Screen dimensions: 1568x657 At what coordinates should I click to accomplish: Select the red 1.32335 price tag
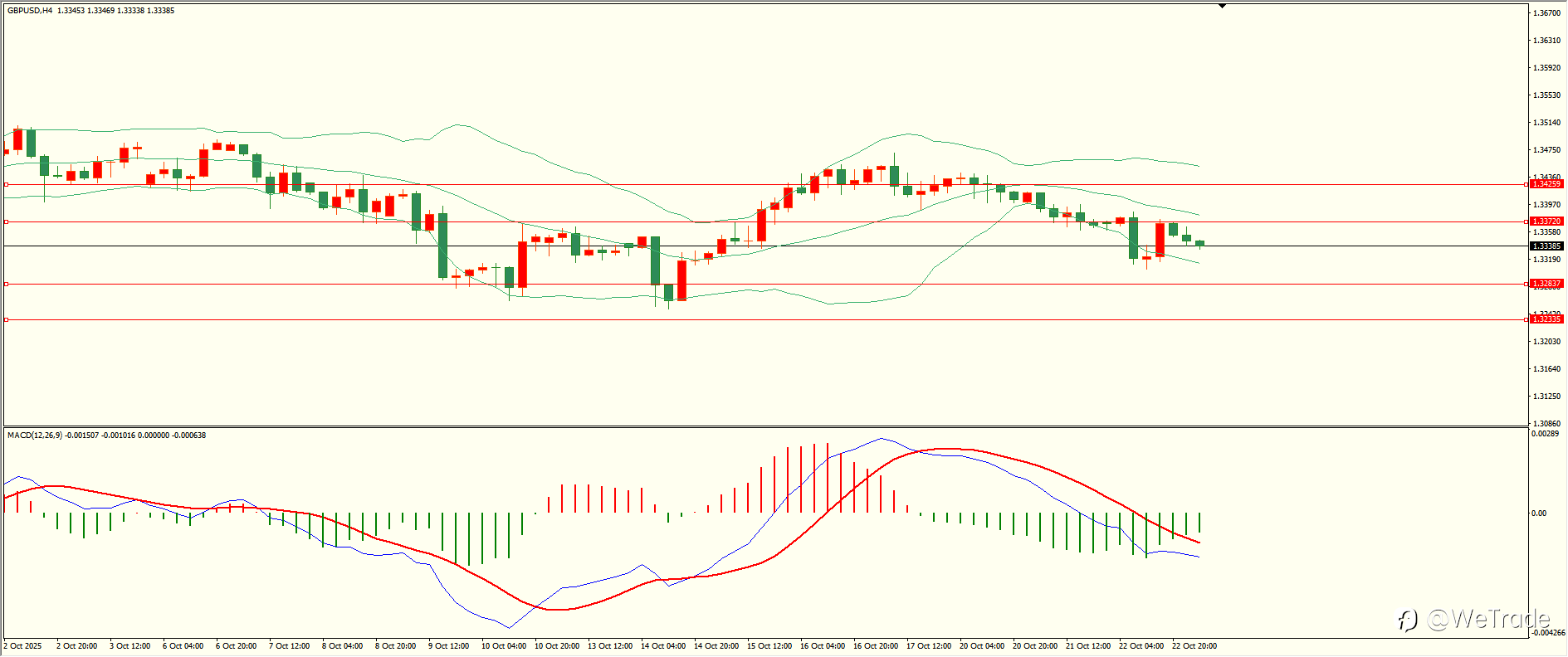click(1546, 319)
